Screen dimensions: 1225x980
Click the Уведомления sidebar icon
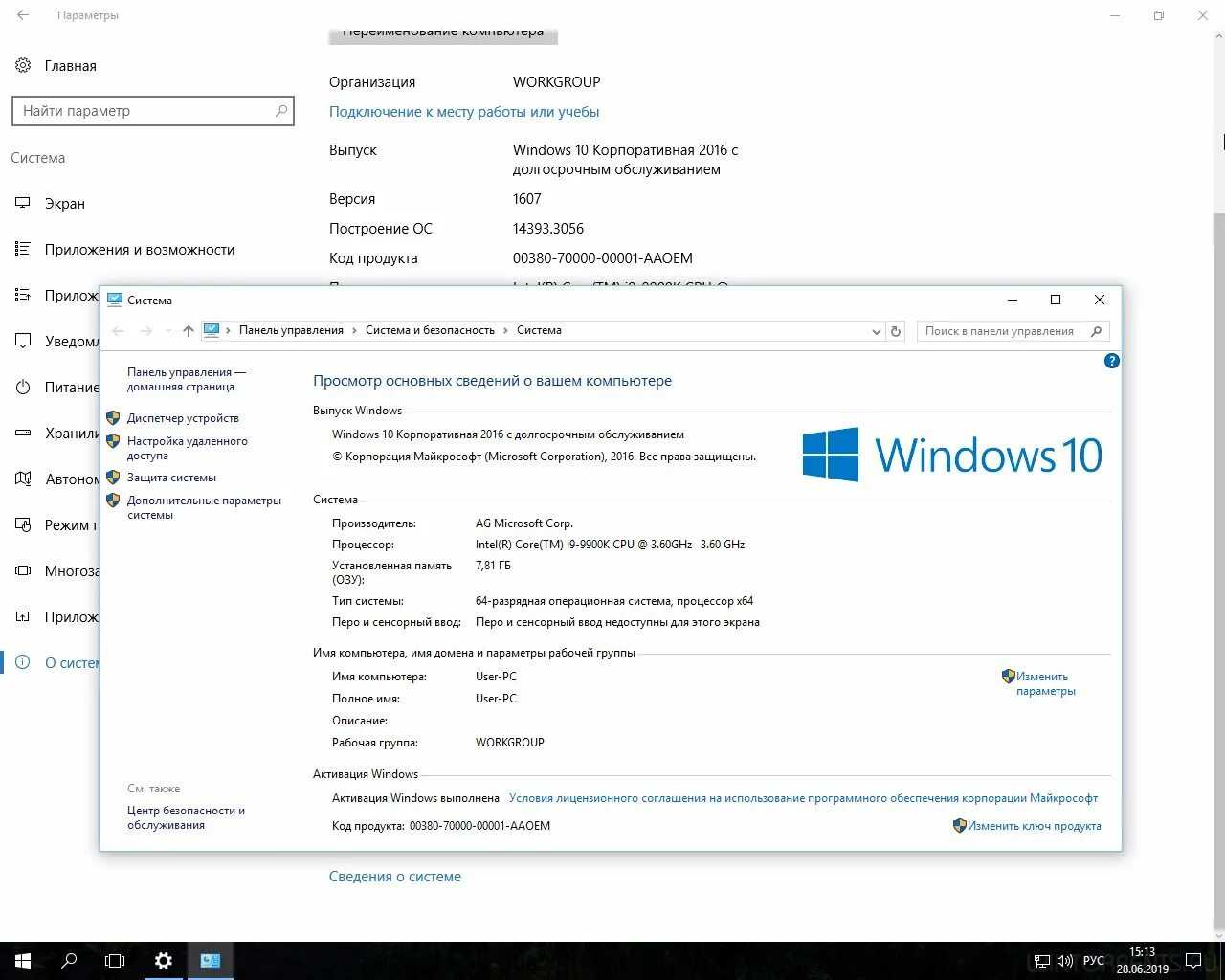[24, 342]
